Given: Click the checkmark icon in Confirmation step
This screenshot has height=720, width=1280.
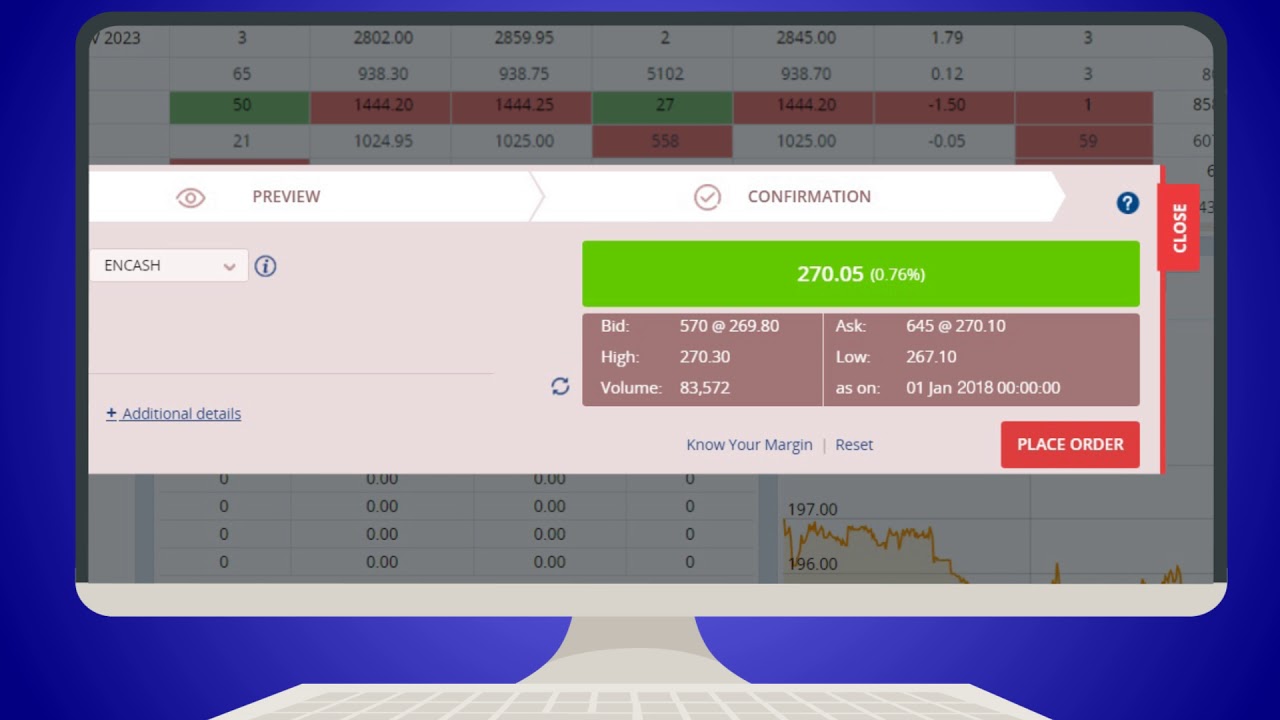Looking at the screenshot, I should point(707,197).
